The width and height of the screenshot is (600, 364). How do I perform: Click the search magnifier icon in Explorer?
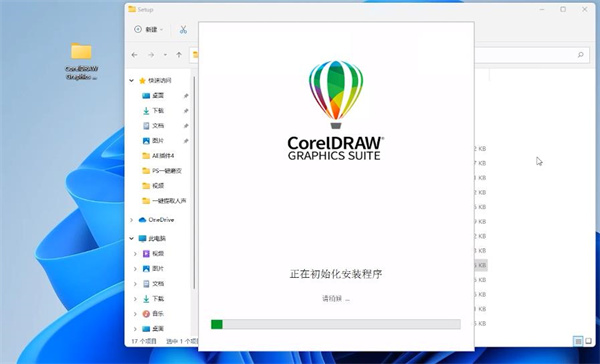tap(580, 55)
